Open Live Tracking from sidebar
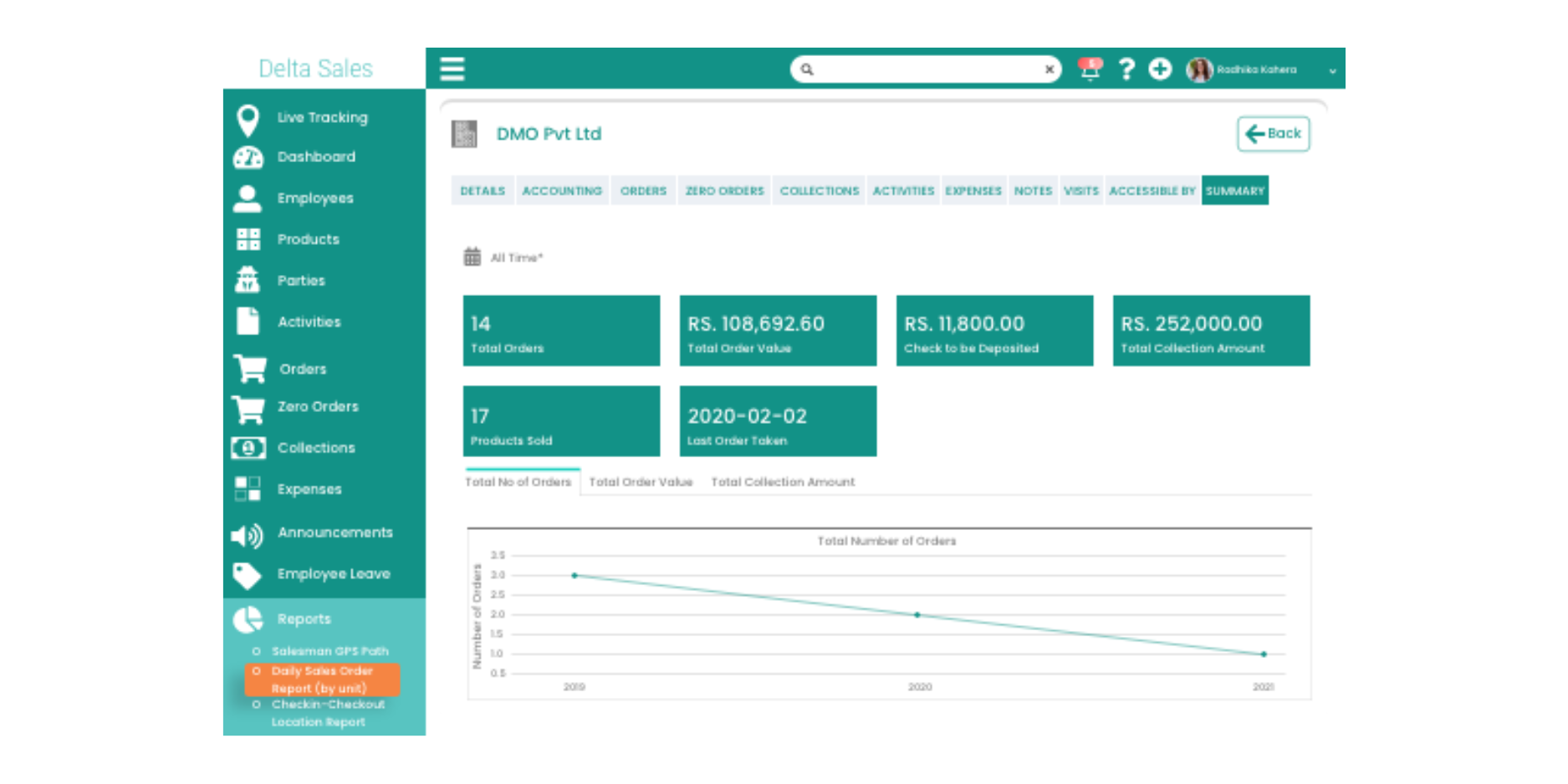 click(x=322, y=118)
